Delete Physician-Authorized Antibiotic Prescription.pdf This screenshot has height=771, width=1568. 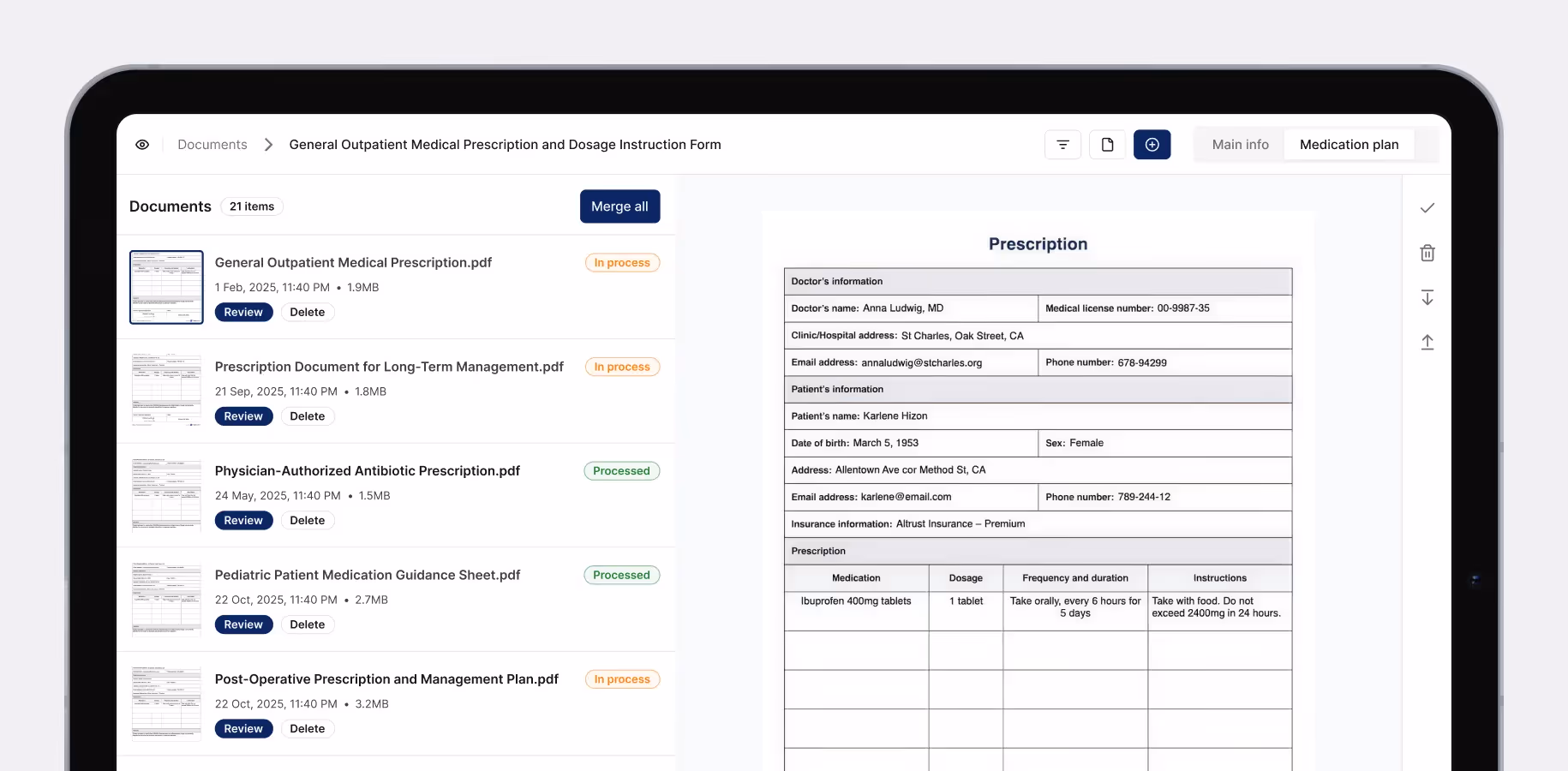[307, 520]
